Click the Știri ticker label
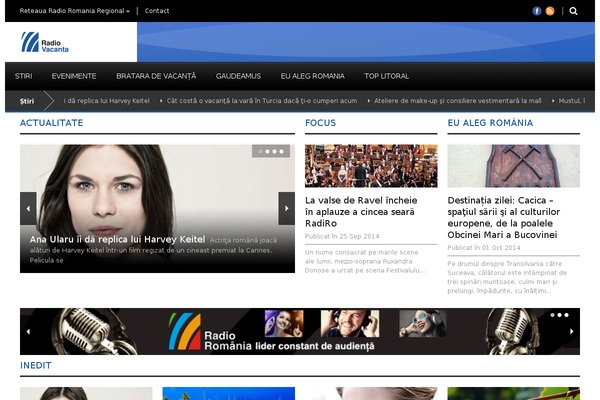The width and height of the screenshot is (600, 400). (27, 101)
